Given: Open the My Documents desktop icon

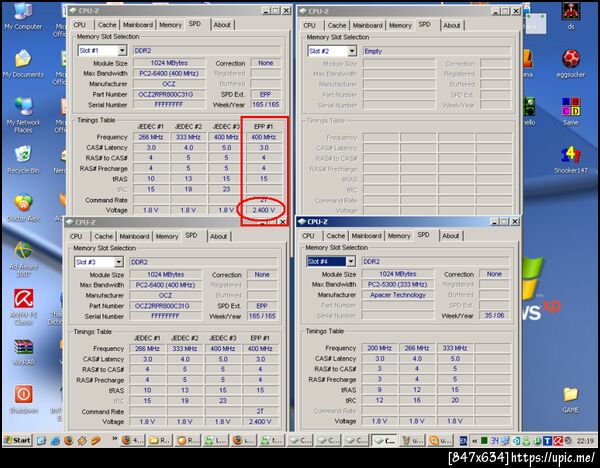Looking at the screenshot, I should [23, 63].
